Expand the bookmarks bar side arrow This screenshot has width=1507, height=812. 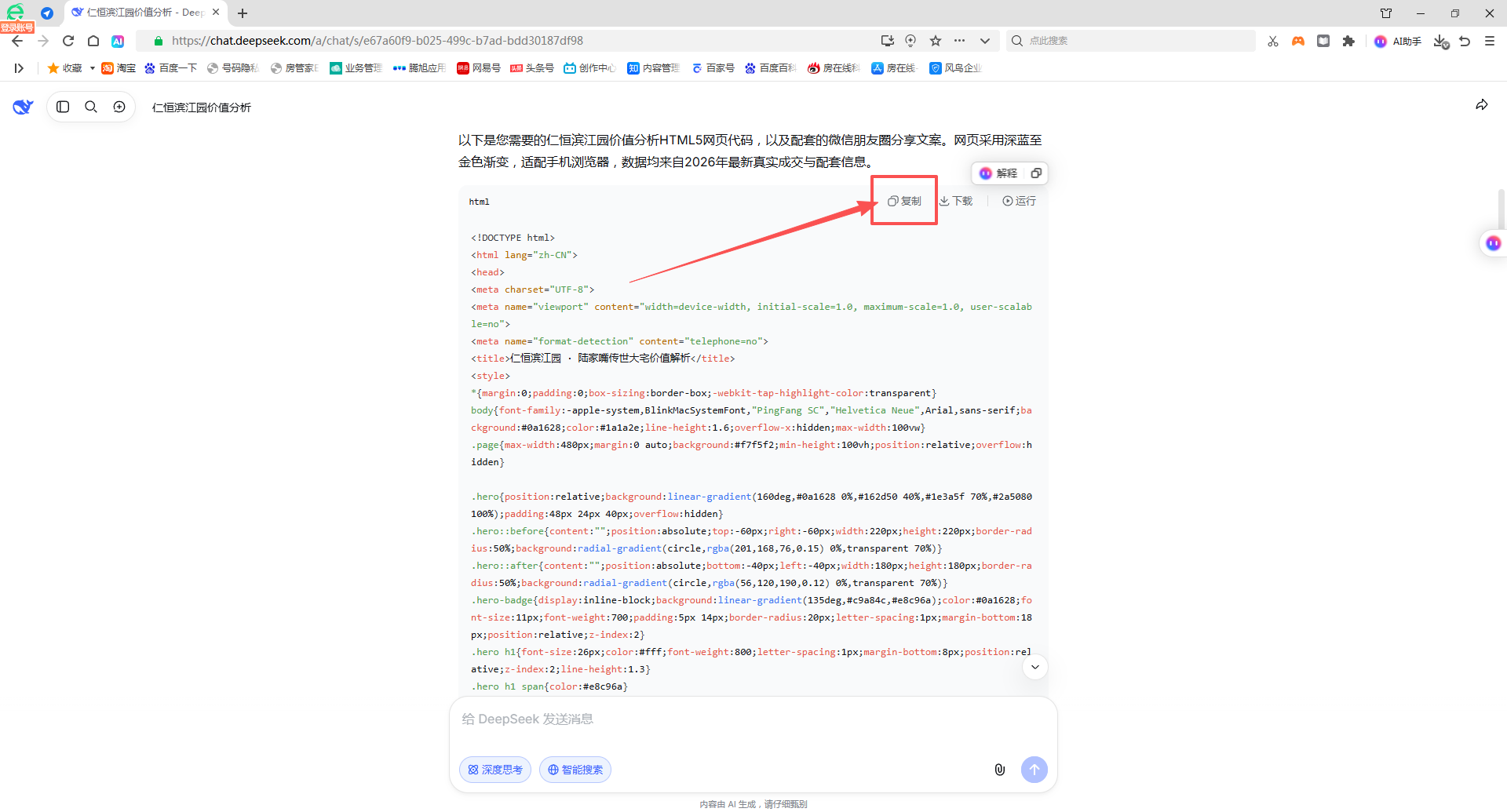pos(19,68)
